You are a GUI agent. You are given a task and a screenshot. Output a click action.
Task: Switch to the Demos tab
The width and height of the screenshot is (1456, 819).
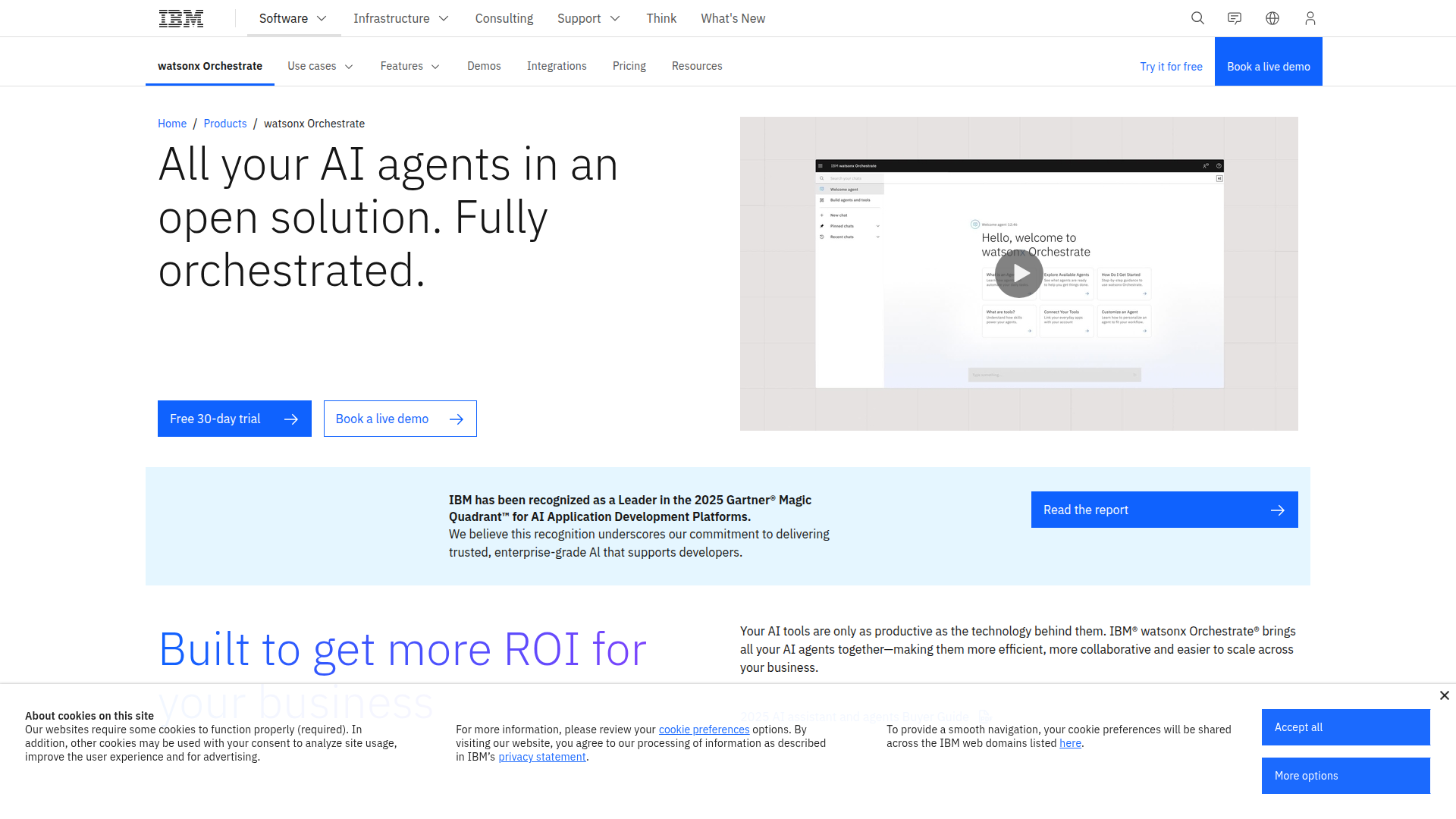tap(484, 66)
